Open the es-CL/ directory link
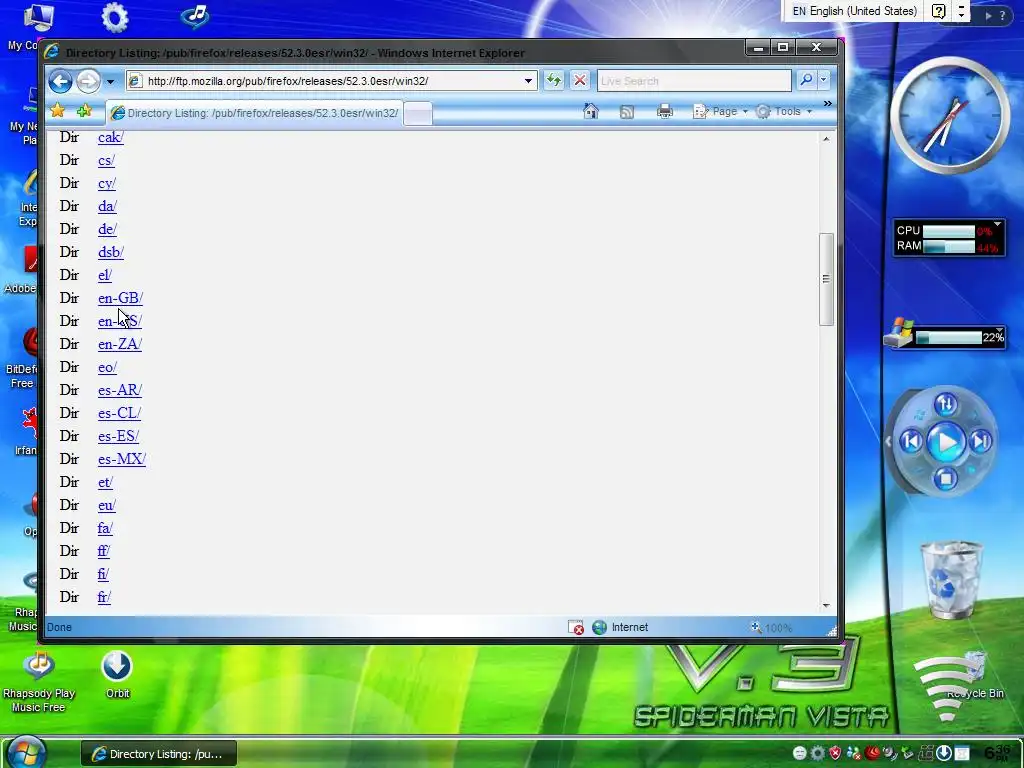This screenshot has height=768, width=1024. pos(120,413)
